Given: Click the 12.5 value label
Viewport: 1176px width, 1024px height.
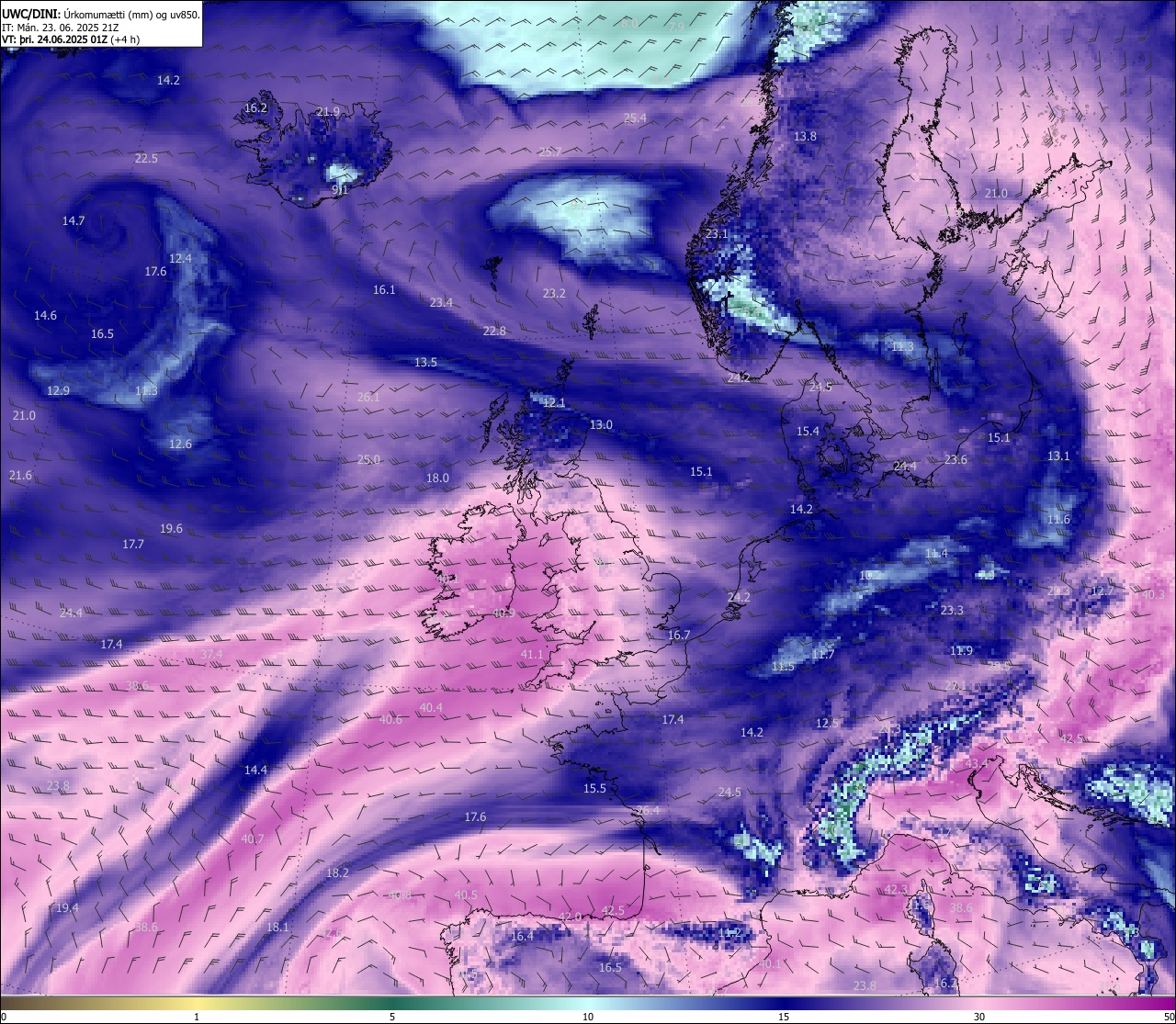Looking at the screenshot, I should click(827, 724).
